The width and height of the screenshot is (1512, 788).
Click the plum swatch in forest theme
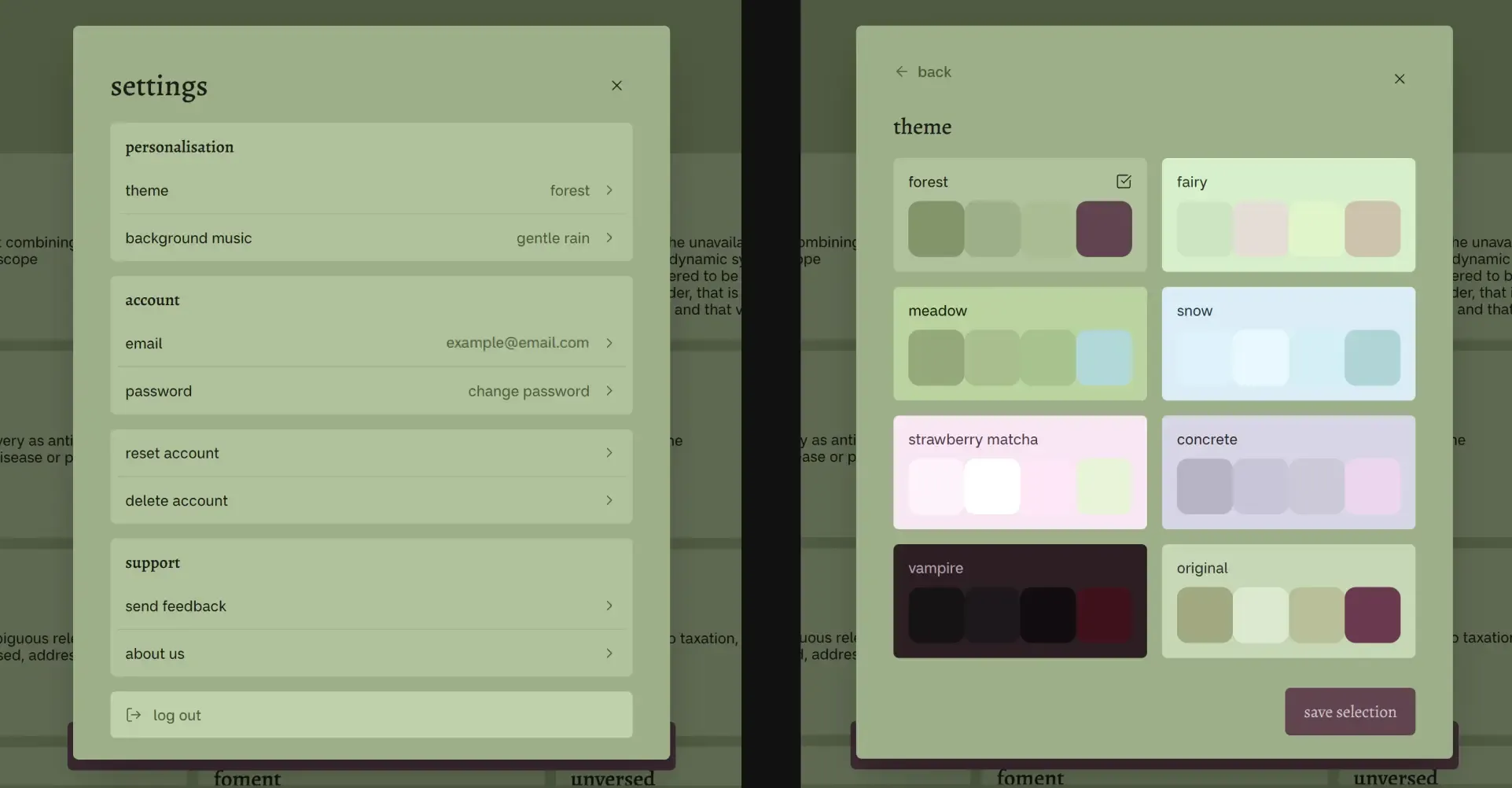coord(1104,229)
